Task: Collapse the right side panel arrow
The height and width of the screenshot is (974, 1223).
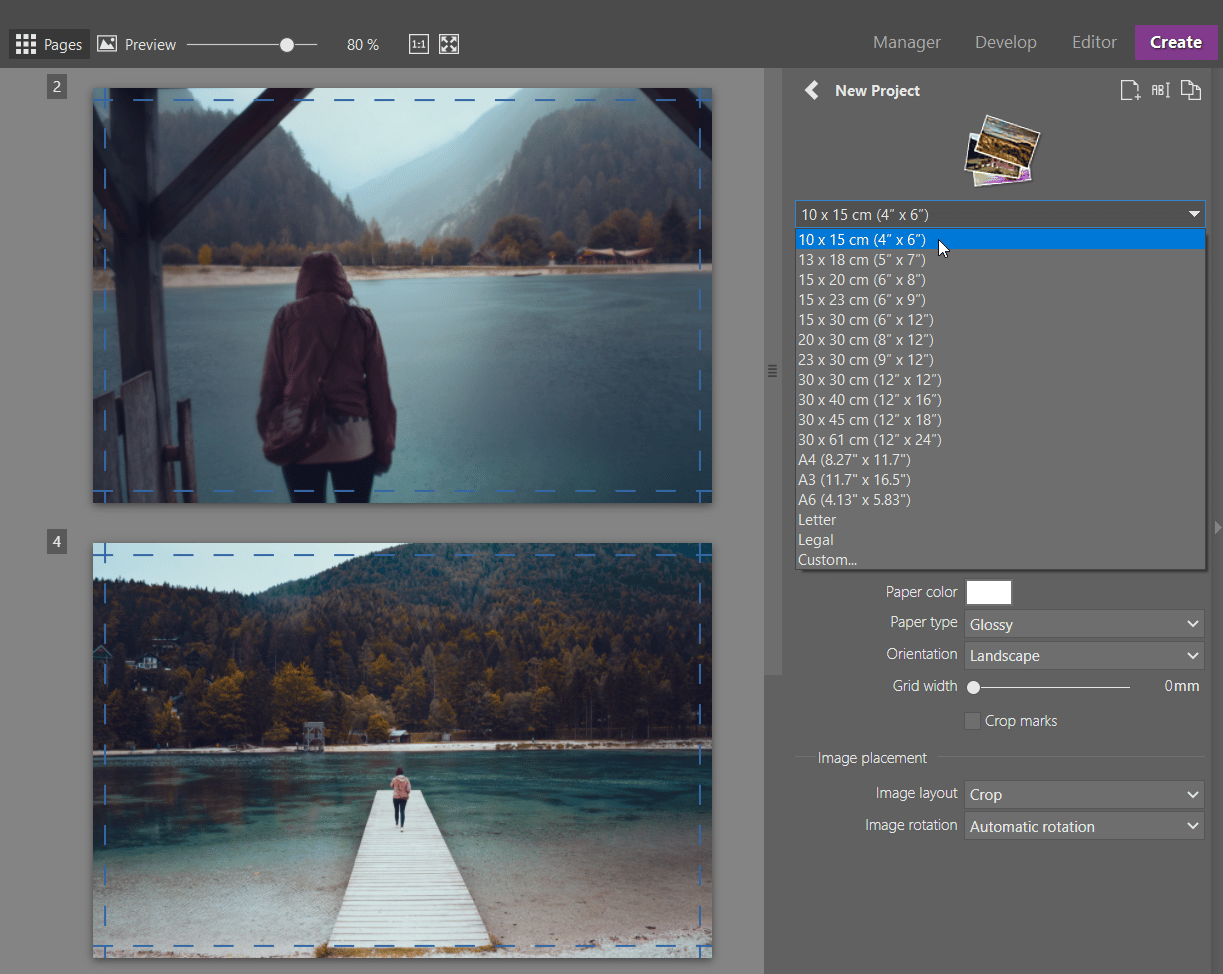Action: pyautogui.click(x=1217, y=527)
